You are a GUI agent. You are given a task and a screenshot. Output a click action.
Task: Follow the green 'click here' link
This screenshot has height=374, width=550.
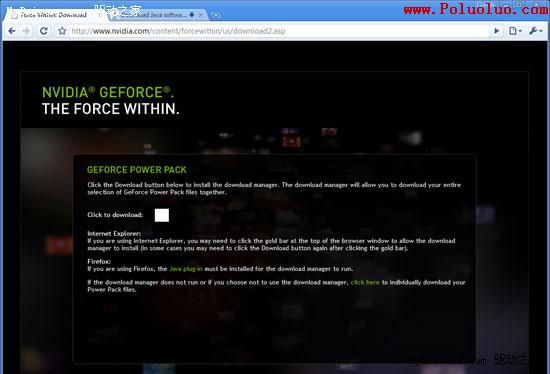tap(365, 282)
